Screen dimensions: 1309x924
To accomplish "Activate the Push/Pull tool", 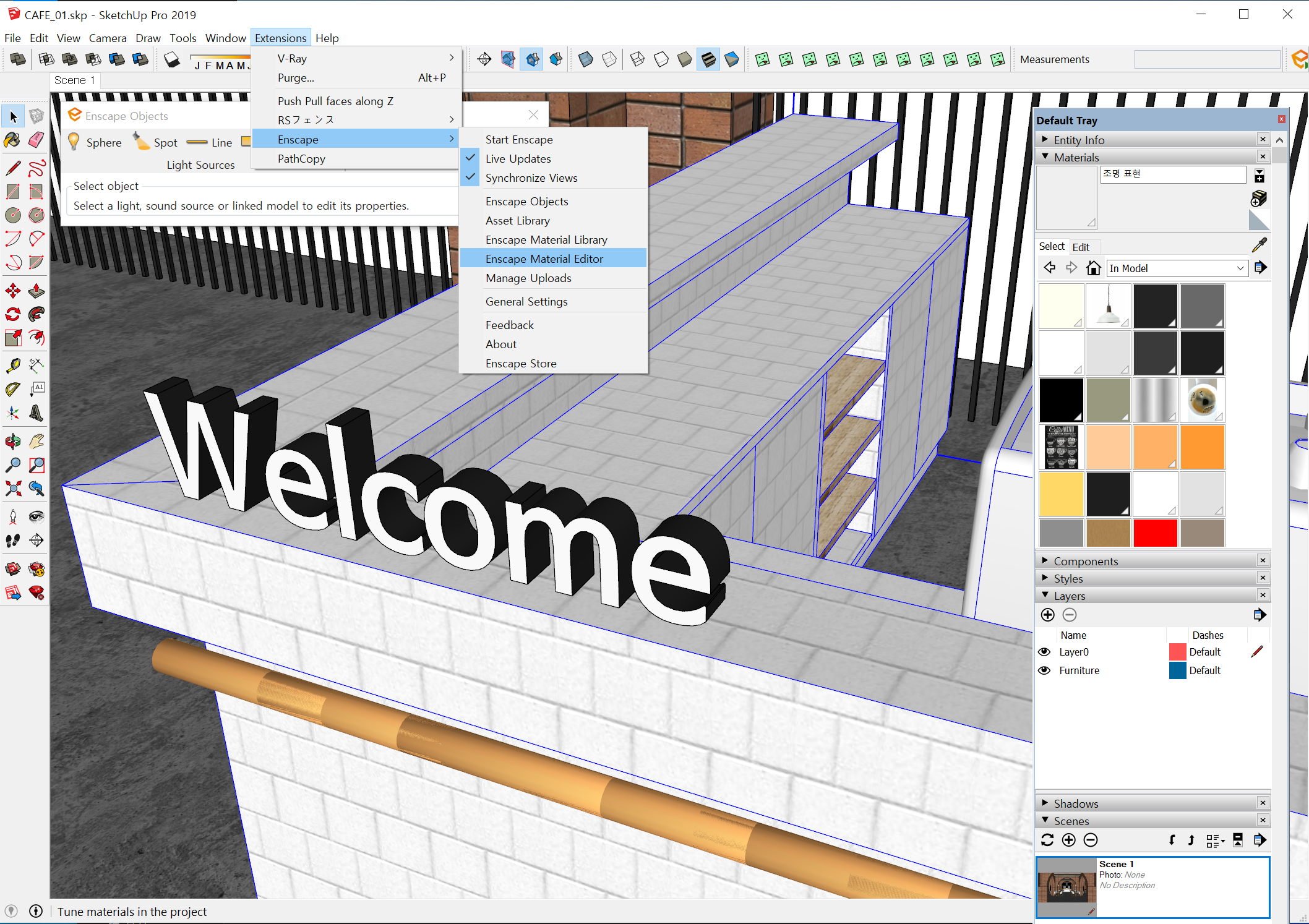I will point(36,291).
